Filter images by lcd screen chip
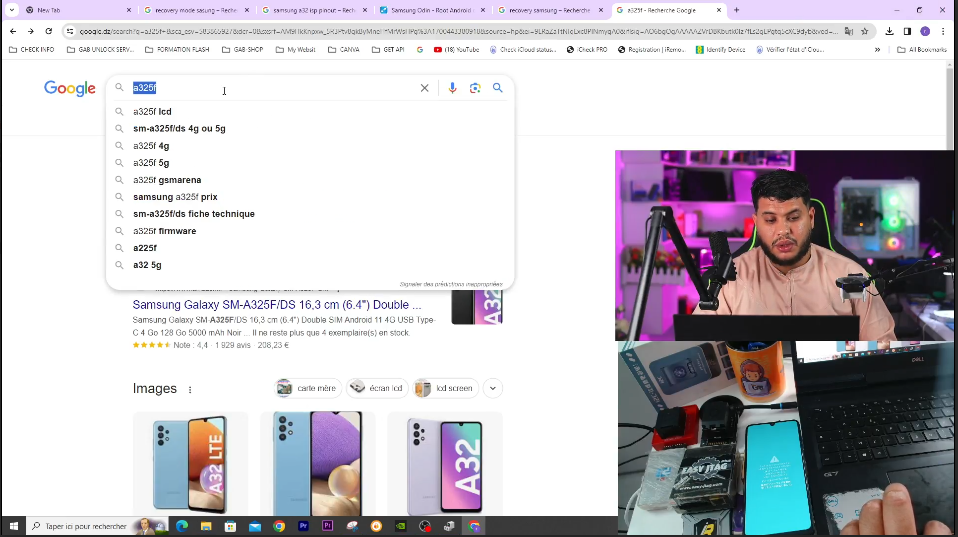The width and height of the screenshot is (958, 537). tap(445, 388)
